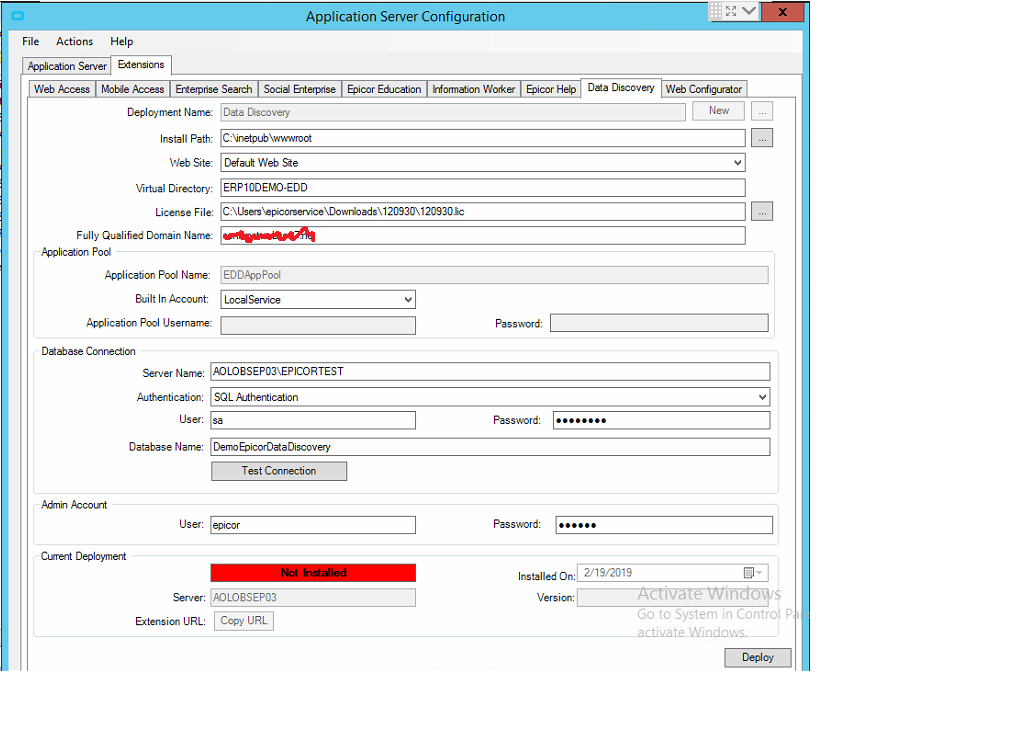Click the Admin Account group heading
Screen dimensions: 1019x734
74,505
